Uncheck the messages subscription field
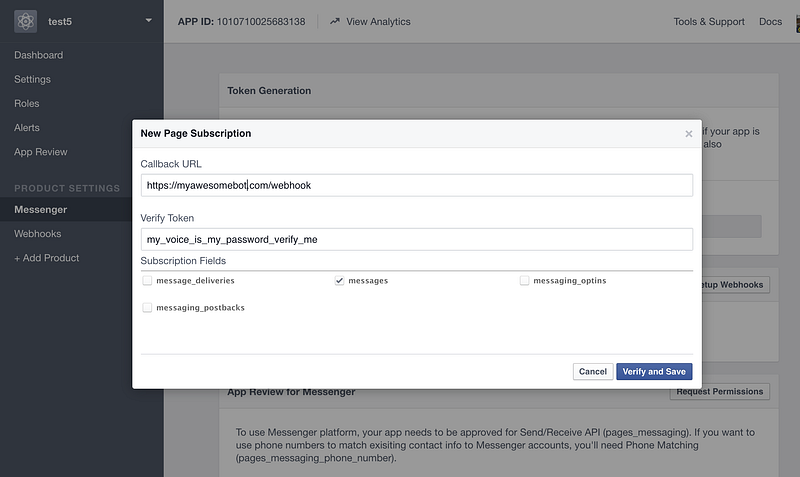 (339, 281)
